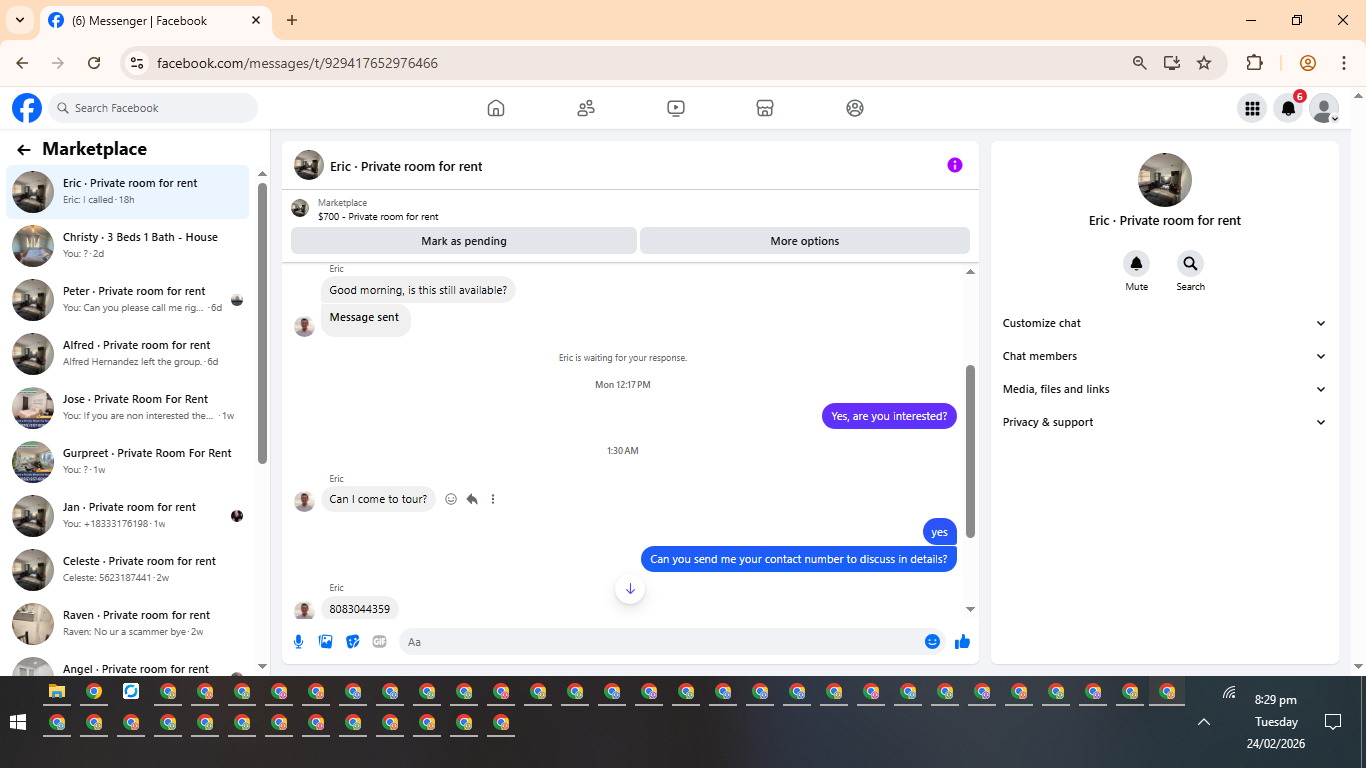Open more options for tour message
The image size is (1366, 768).
[x=493, y=499]
